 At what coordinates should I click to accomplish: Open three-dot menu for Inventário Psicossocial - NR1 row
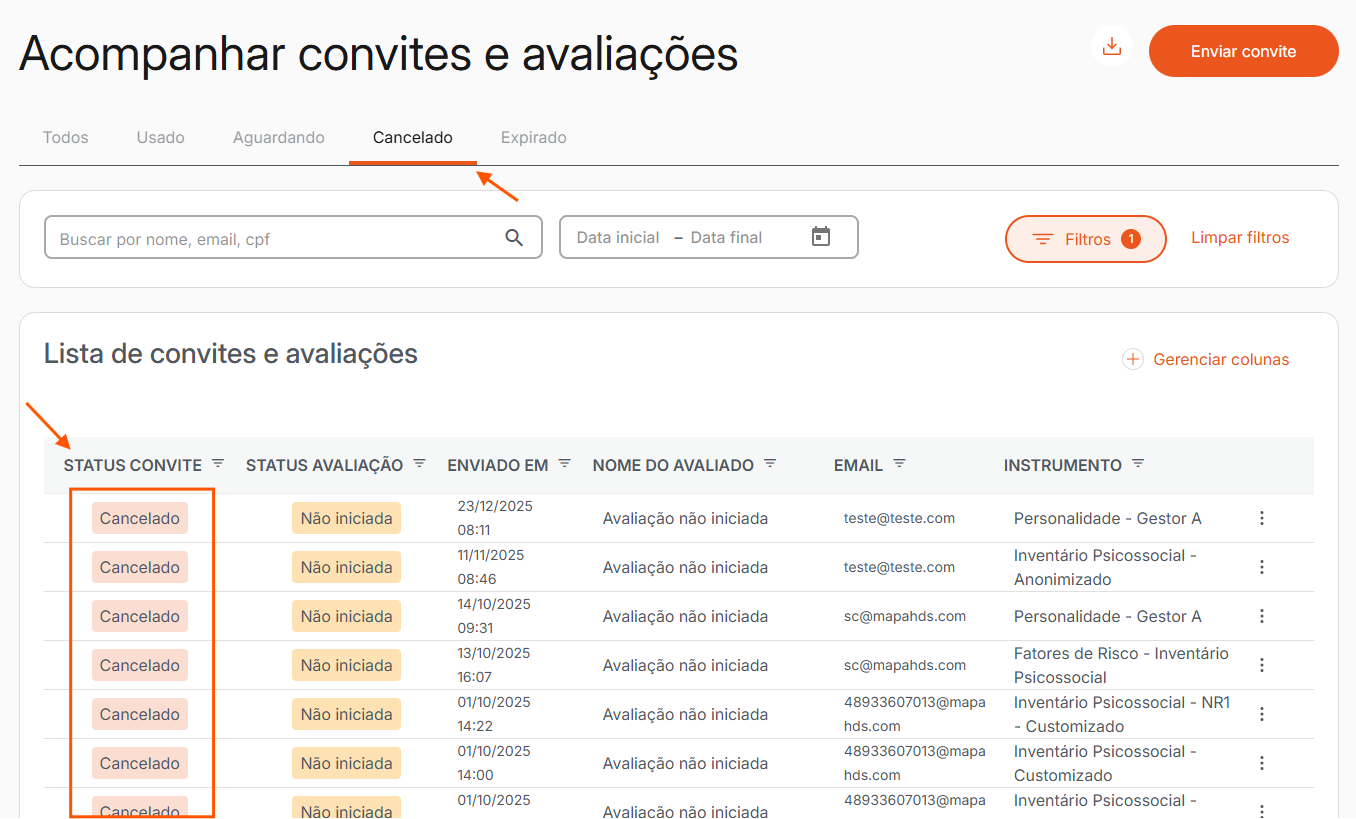pyautogui.click(x=1261, y=714)
